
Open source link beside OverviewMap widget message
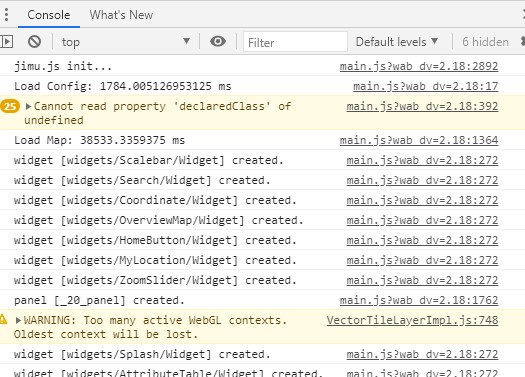click(422, 220)
